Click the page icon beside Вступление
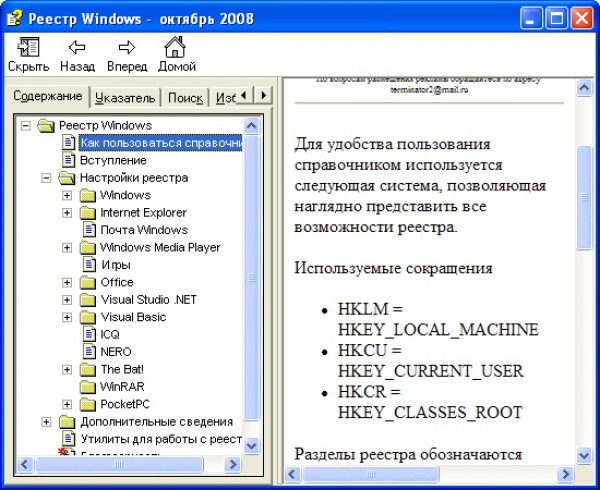This screenshot has width=600, height=490. (68, 160)
